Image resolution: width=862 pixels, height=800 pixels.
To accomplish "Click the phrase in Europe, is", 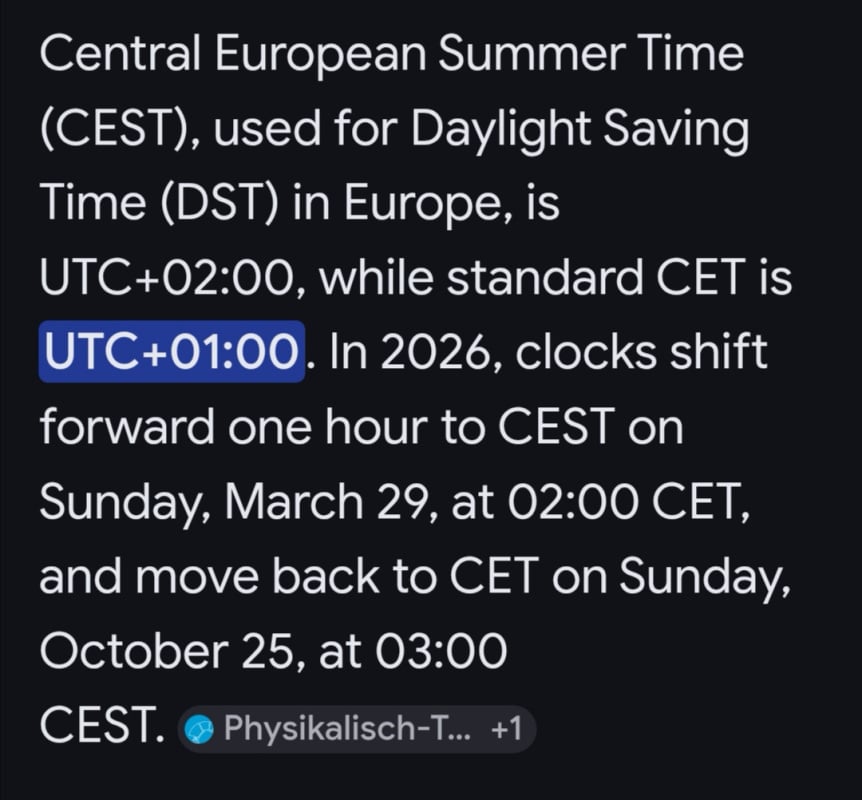I will click(x=426, y=204).
